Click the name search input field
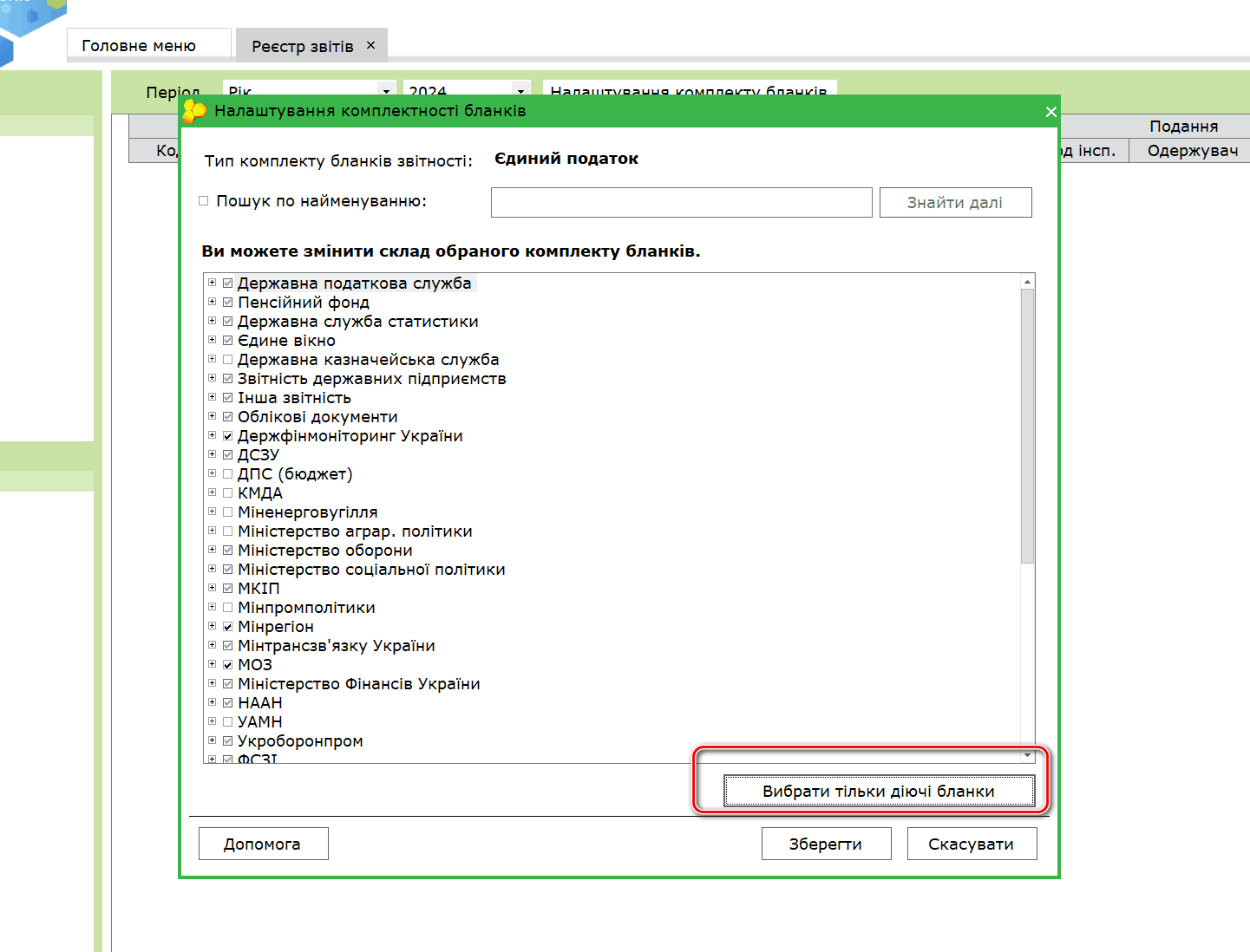The height and width of the screenshot is (952, 1250). point(681,202)
